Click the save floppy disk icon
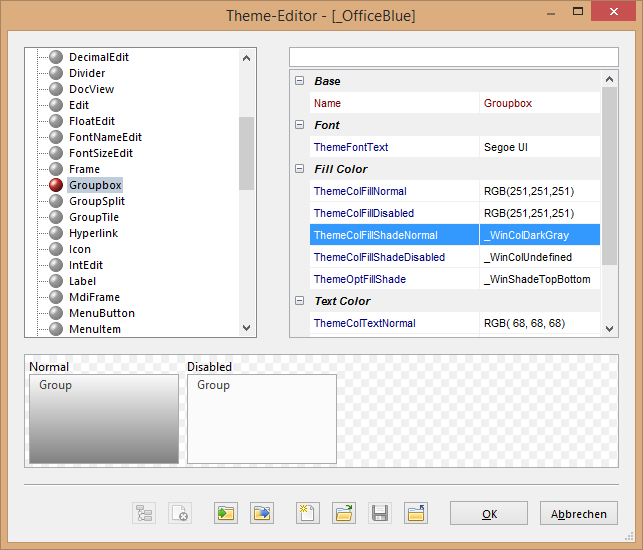The width and height of the screenshot is (643, 550). click(x=380, y=513)
